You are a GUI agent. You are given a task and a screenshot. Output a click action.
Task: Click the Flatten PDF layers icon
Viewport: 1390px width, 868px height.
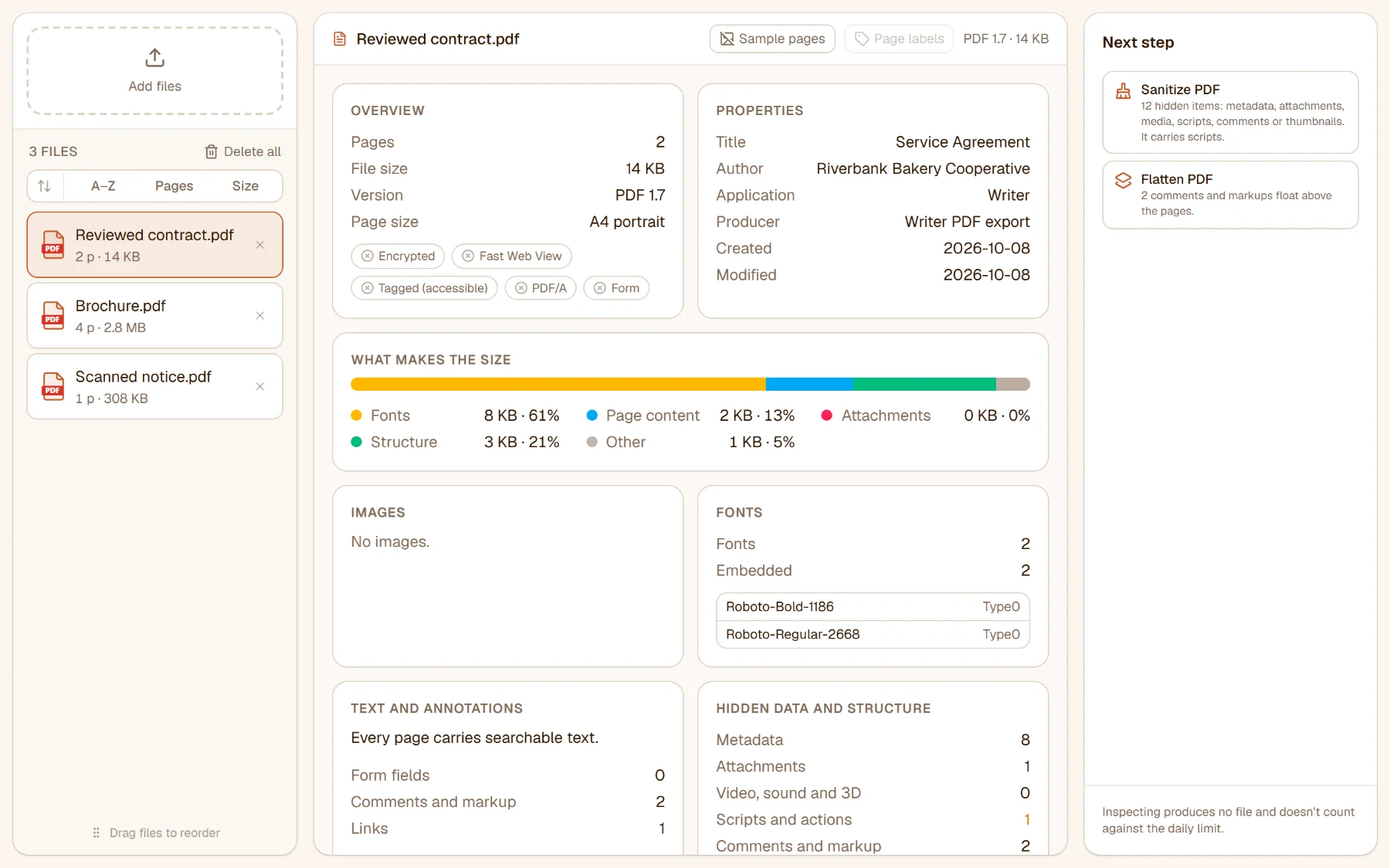(x=1123, y=181)
